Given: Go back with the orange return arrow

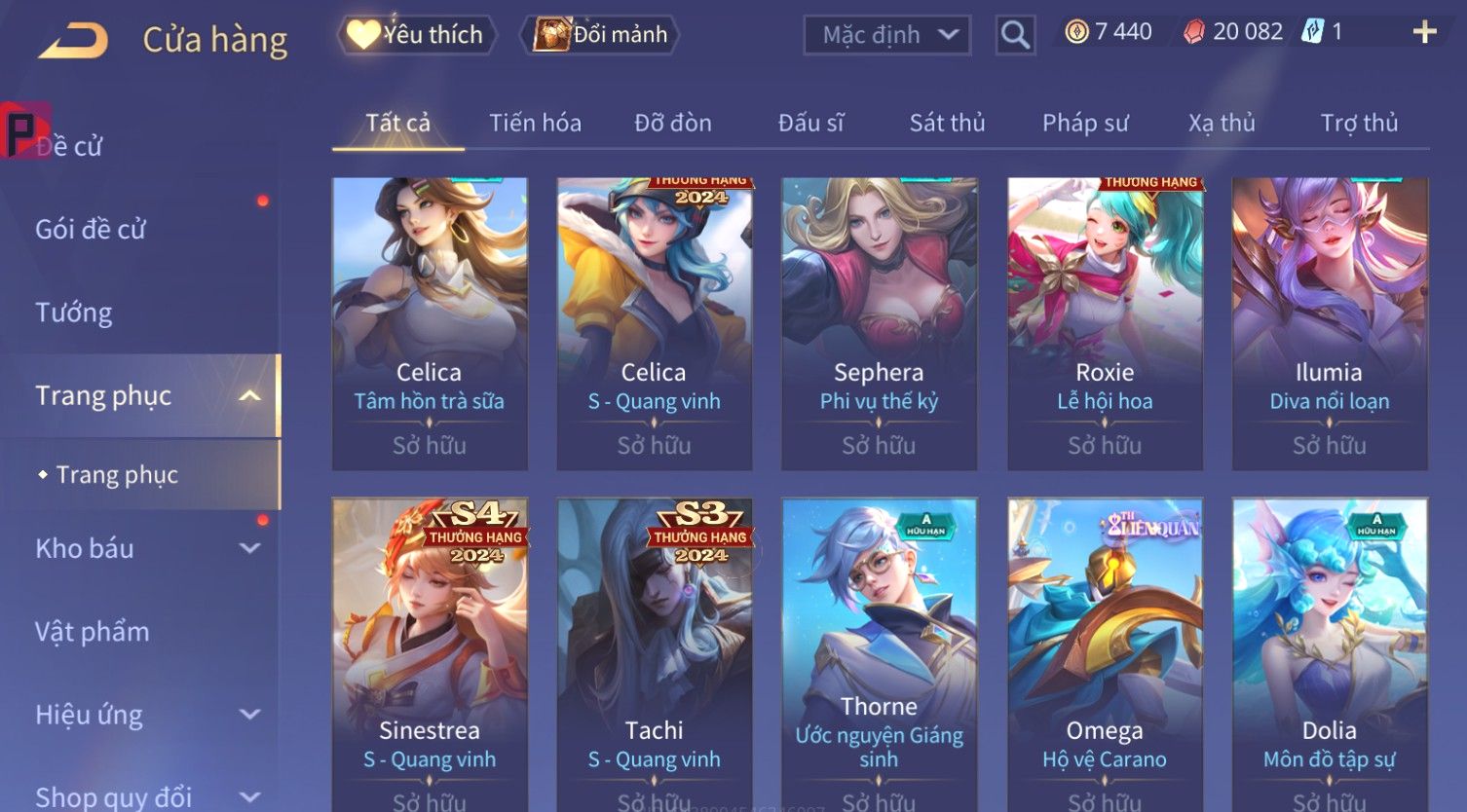Looking at the screenshot, I should [73, 41].
